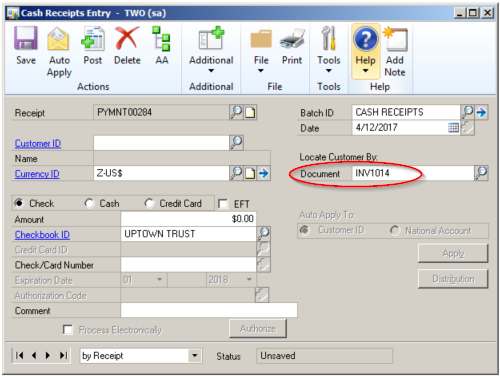The height and width of the screenshot is (377, 500).
Task: Click the Post icon
Action: point(93,39)
